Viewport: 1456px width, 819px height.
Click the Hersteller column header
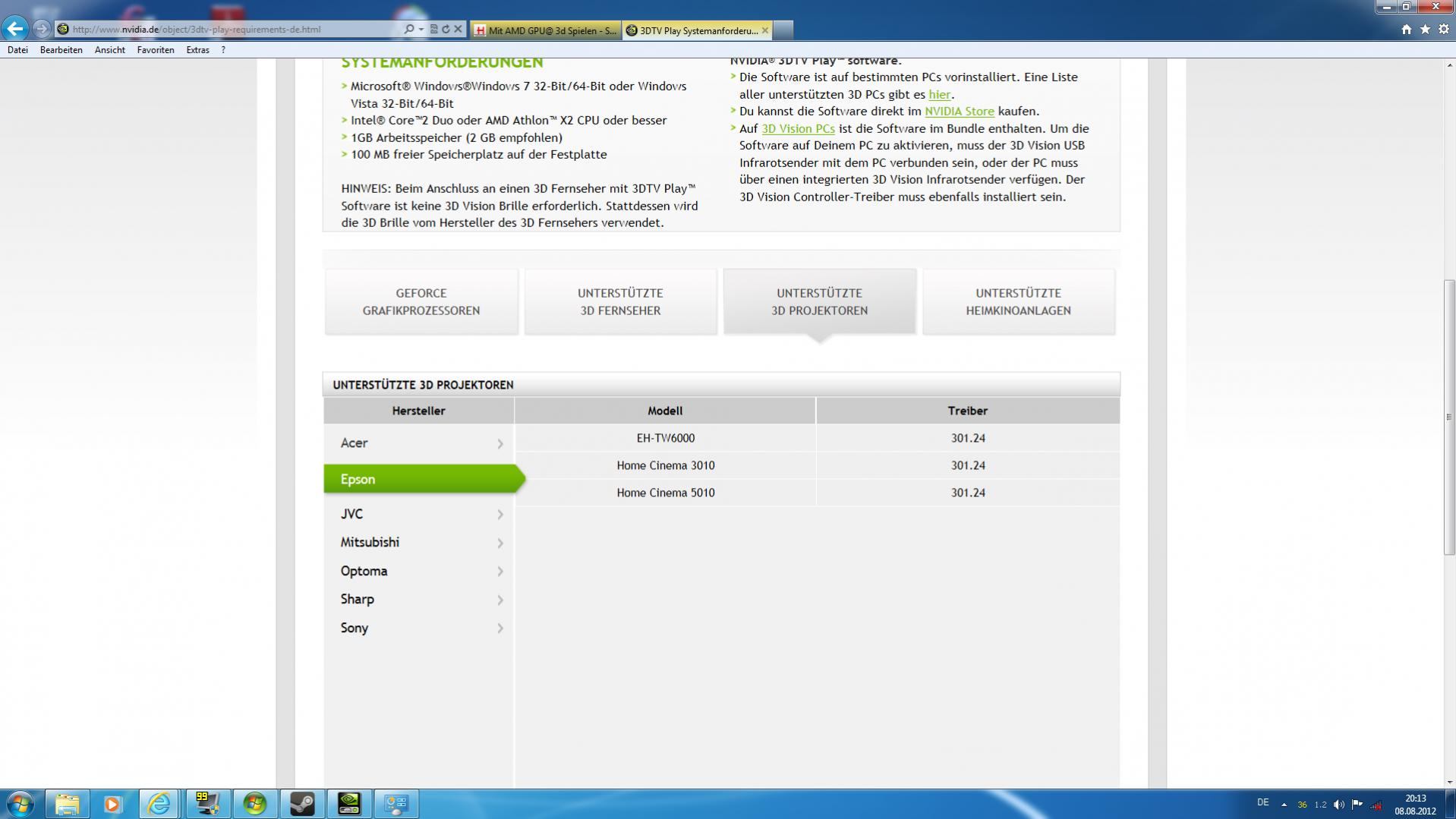point(418,411)
